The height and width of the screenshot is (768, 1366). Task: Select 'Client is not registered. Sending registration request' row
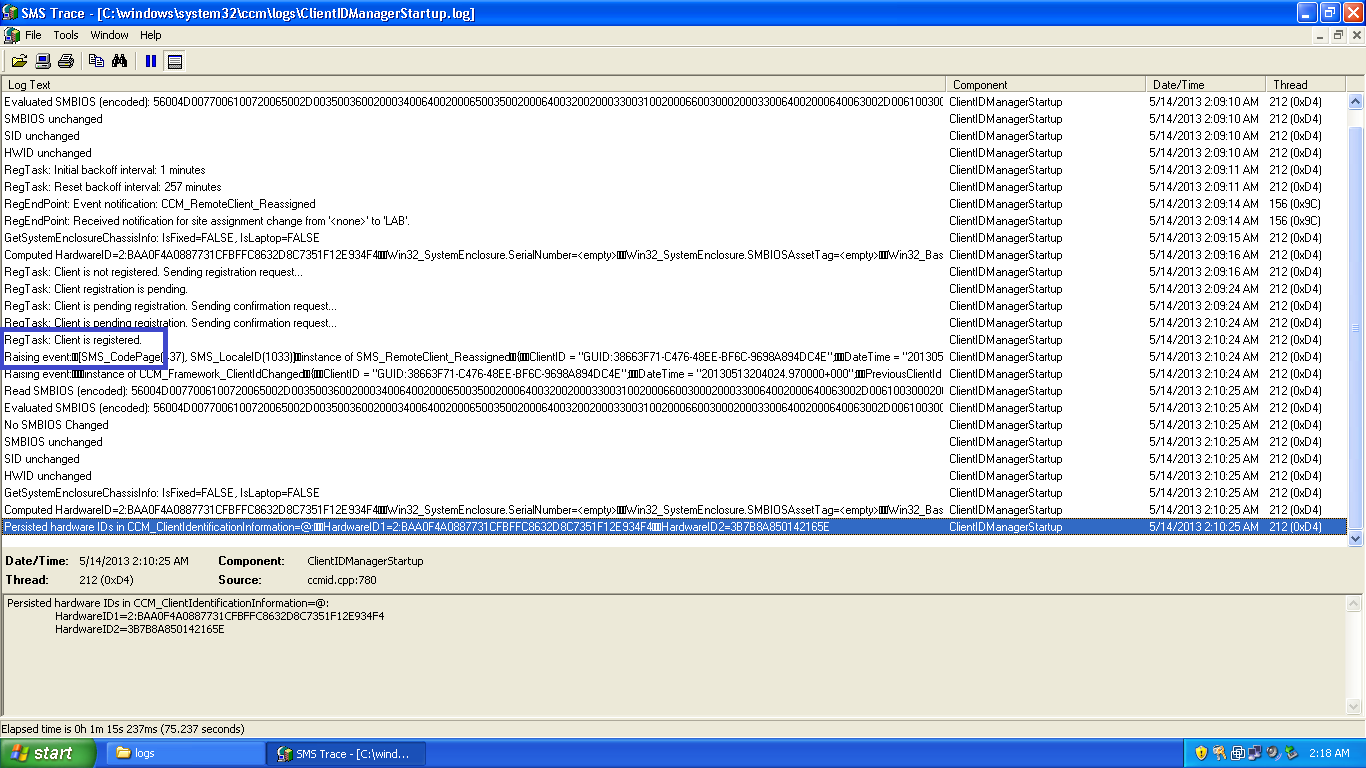pyautogui.click(x=675, y=272)
